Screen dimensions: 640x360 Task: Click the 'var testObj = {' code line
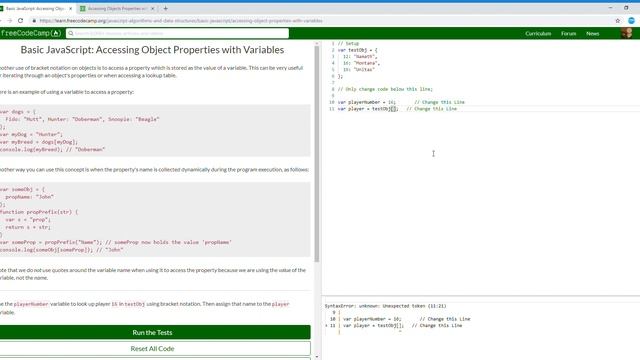point(357,50)
